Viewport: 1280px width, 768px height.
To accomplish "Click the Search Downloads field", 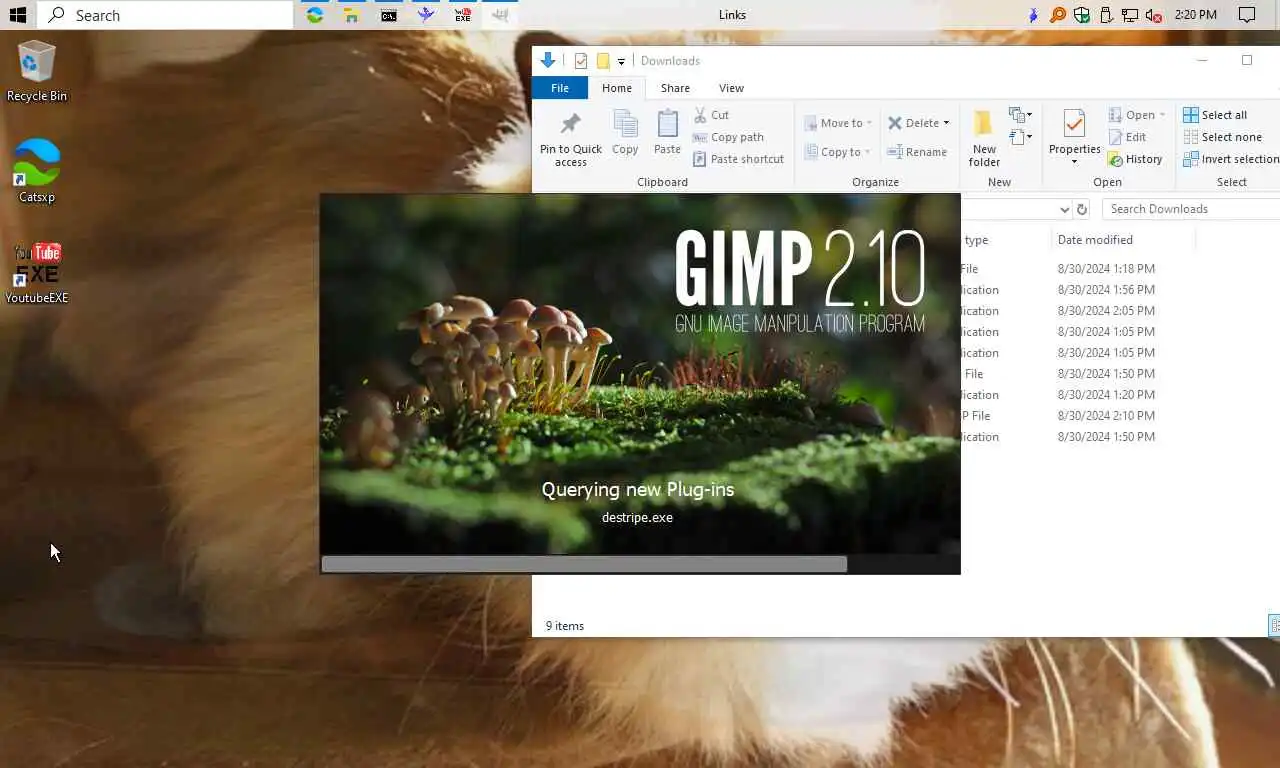I will [1191, 209].
